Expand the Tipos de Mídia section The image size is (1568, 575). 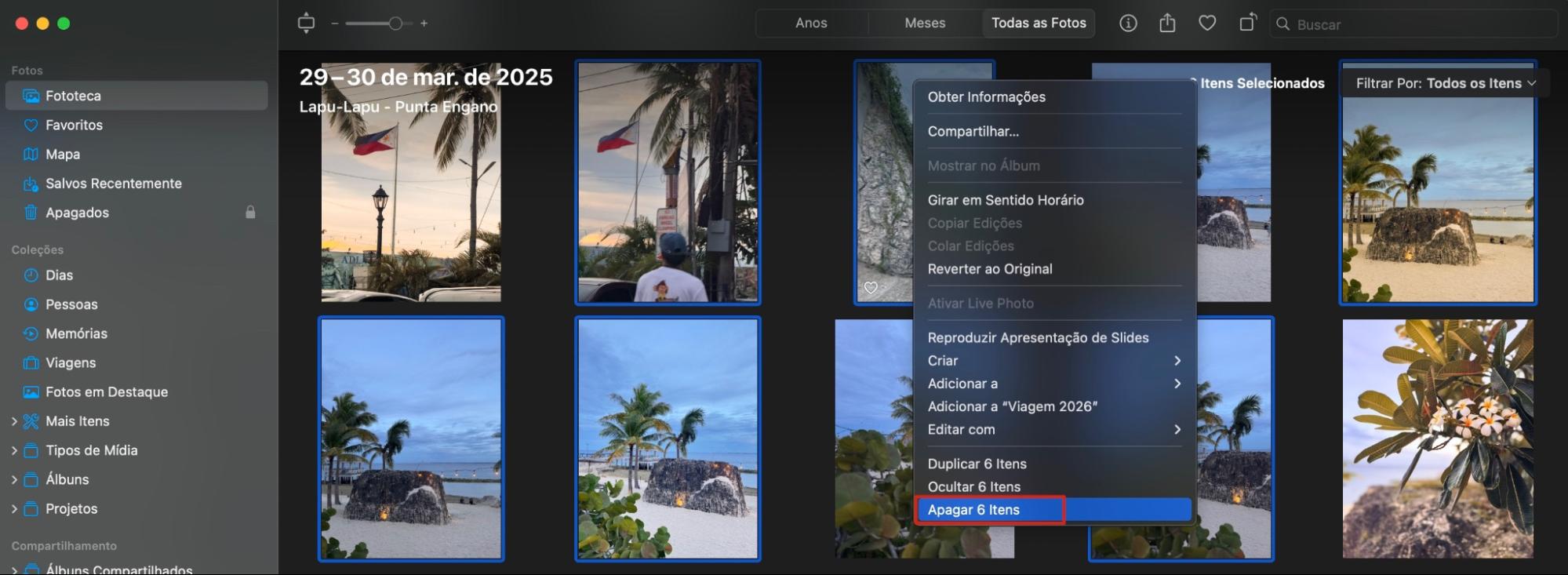(x=14, y=450)
